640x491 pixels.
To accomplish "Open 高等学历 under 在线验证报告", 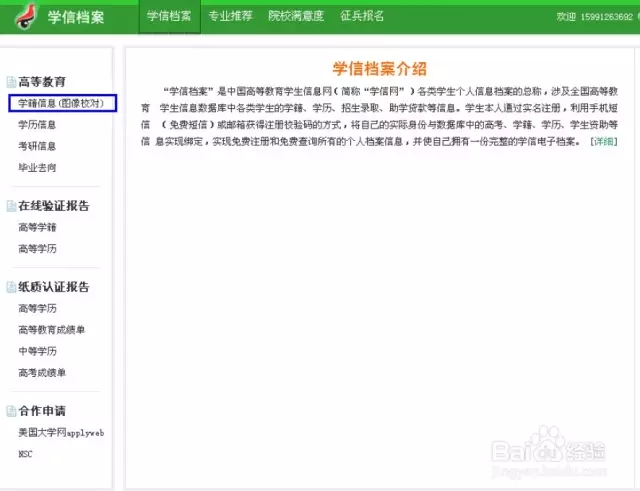I will 37,248.
